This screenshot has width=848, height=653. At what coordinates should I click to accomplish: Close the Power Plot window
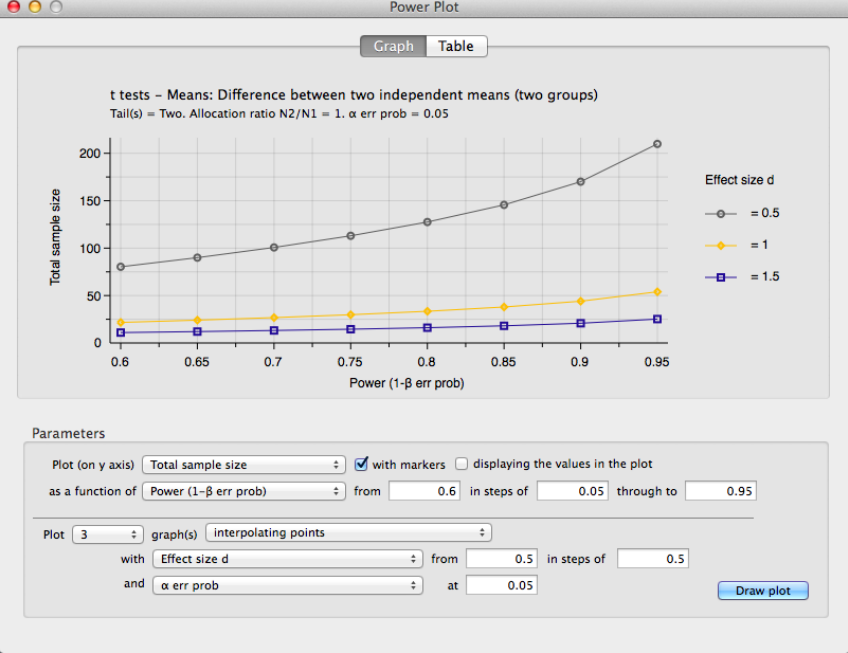13,6
